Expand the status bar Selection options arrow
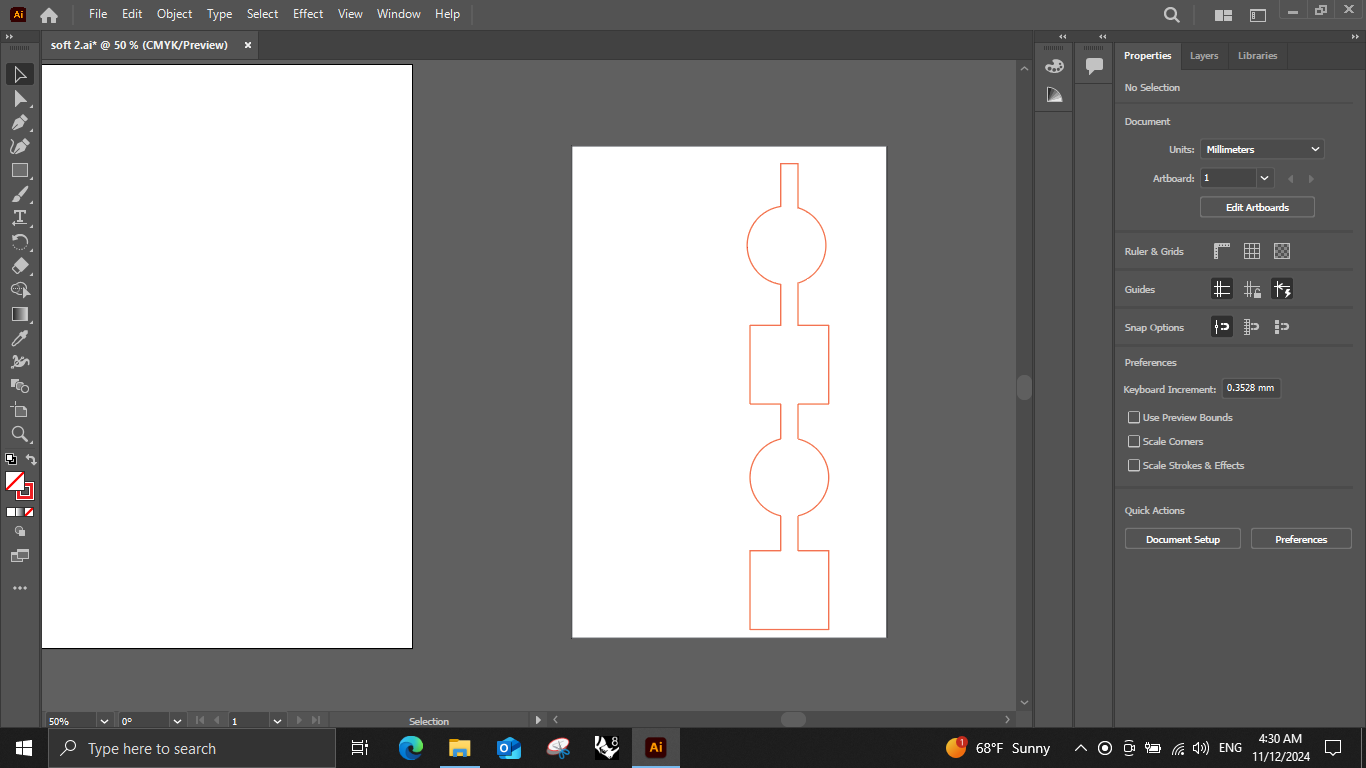The height and width of the screenshot is (768, 1366). tap(538, 720)
